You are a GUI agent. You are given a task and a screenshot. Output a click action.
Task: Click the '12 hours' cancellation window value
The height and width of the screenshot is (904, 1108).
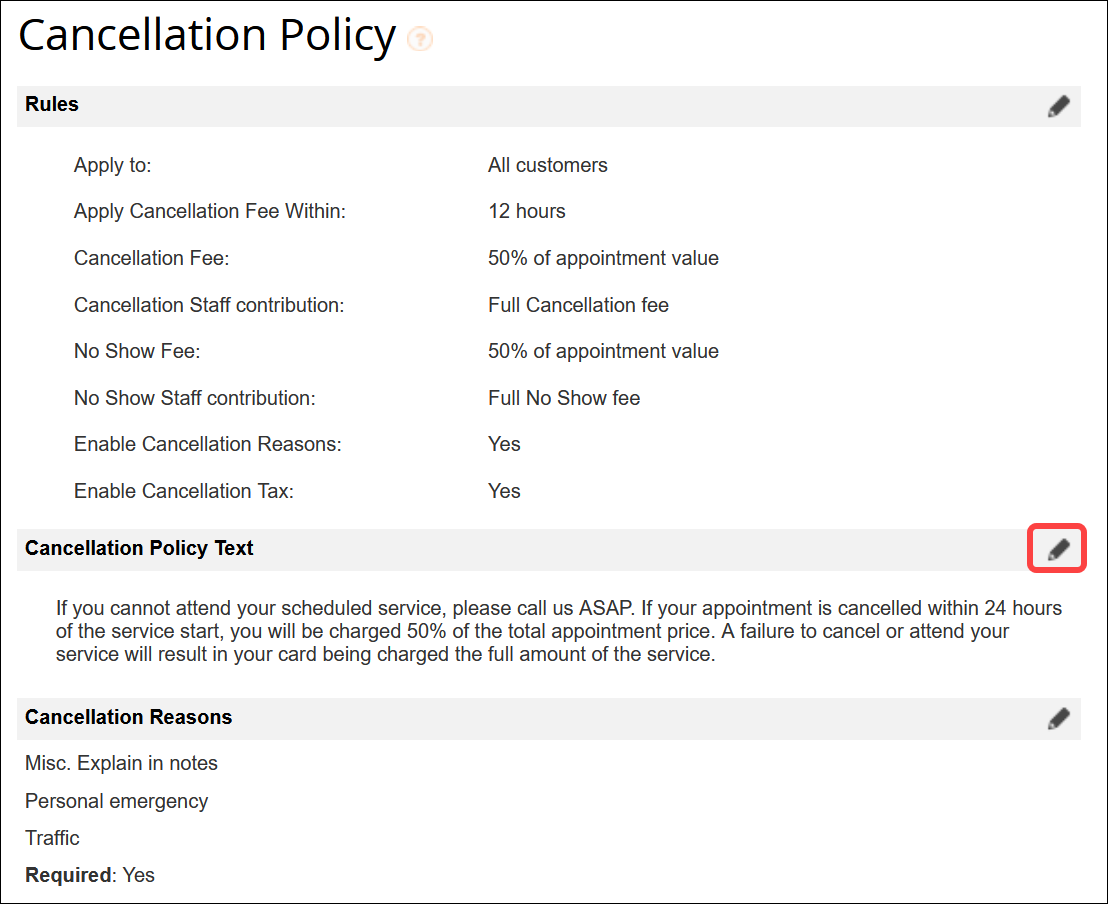pos(526,211)
